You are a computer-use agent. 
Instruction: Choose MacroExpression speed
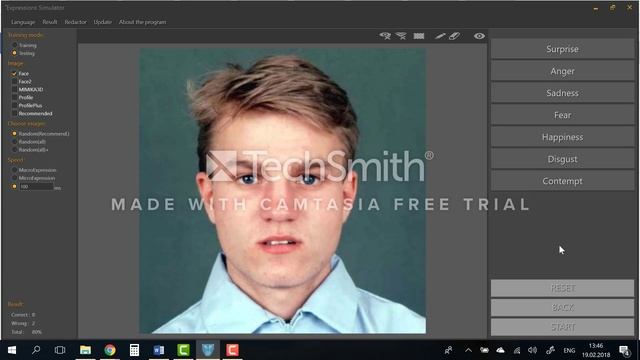click(x=15, y=170)
